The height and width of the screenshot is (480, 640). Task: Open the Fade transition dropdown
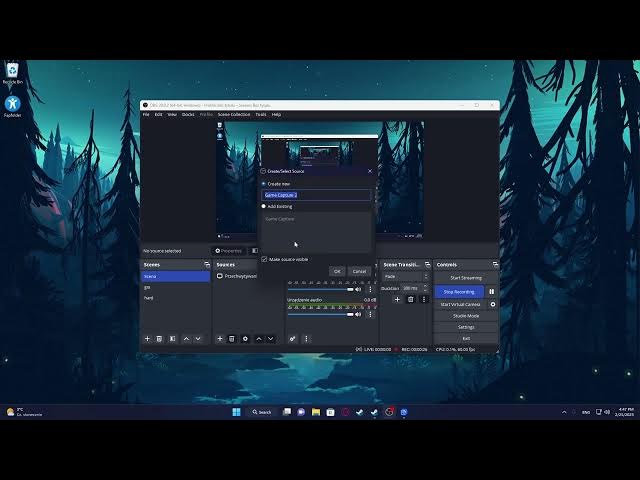pyautogui.click(x=406, y=276)
